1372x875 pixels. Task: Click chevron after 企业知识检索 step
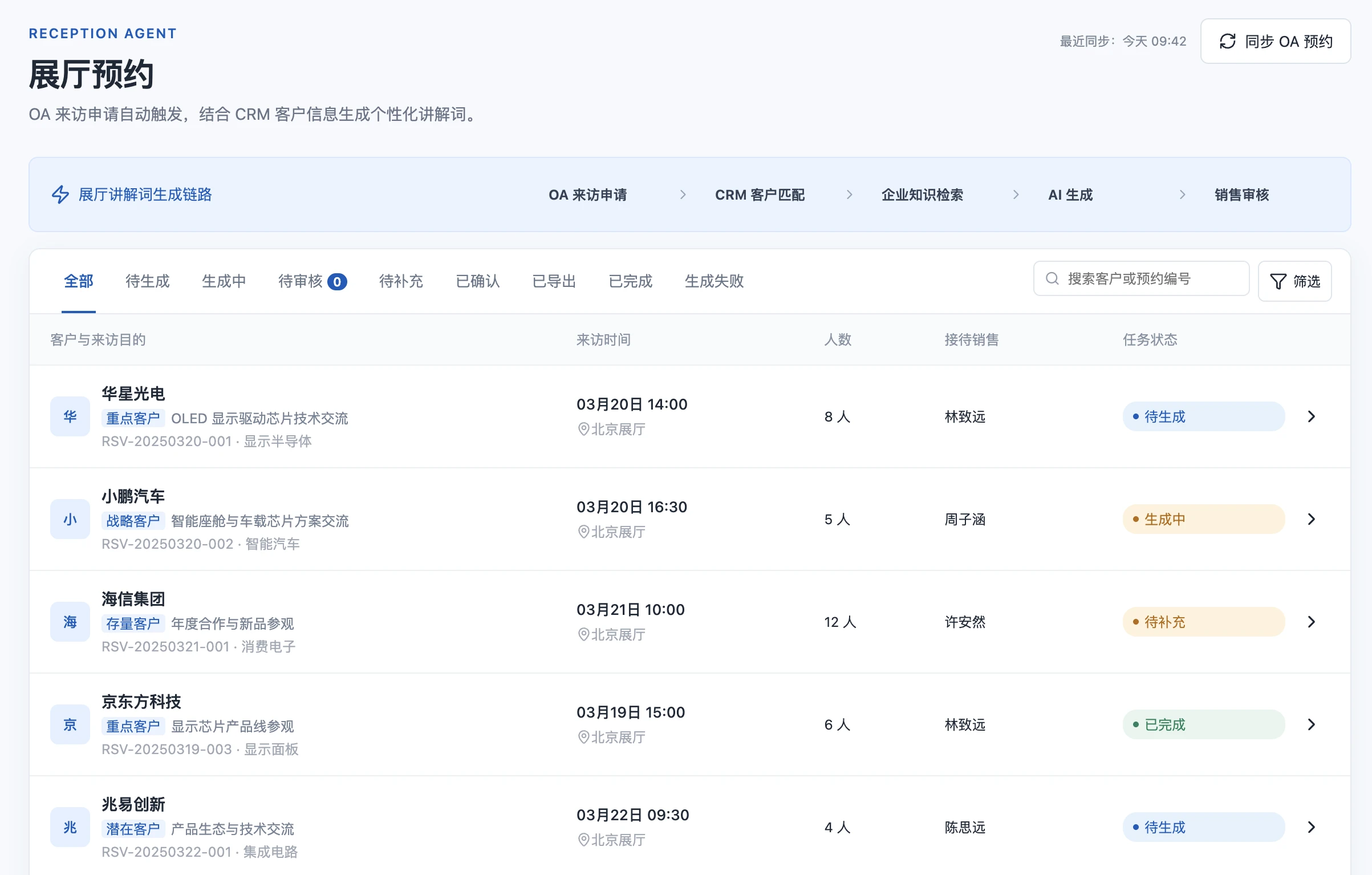1016,195
